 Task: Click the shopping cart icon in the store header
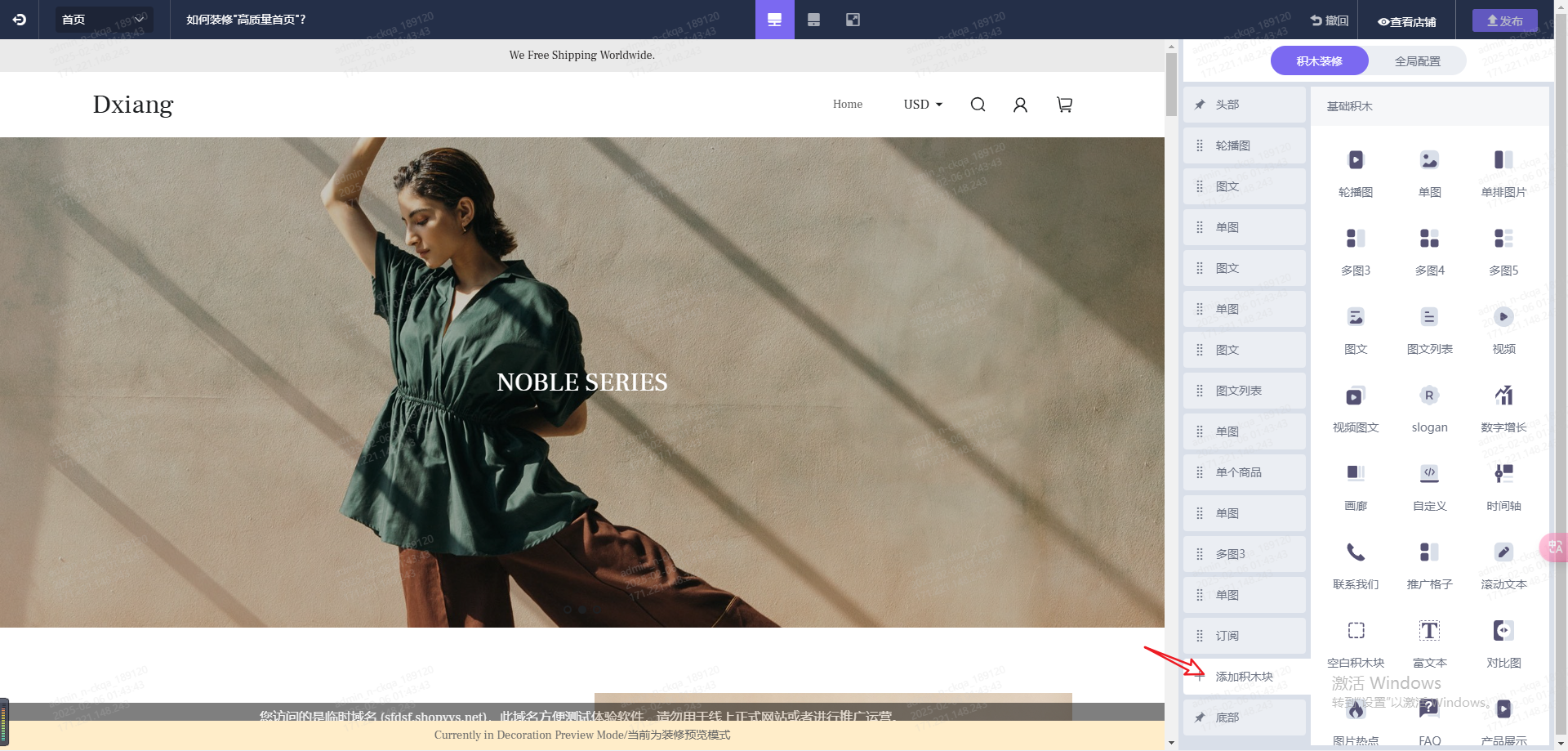click(1064, 105)
